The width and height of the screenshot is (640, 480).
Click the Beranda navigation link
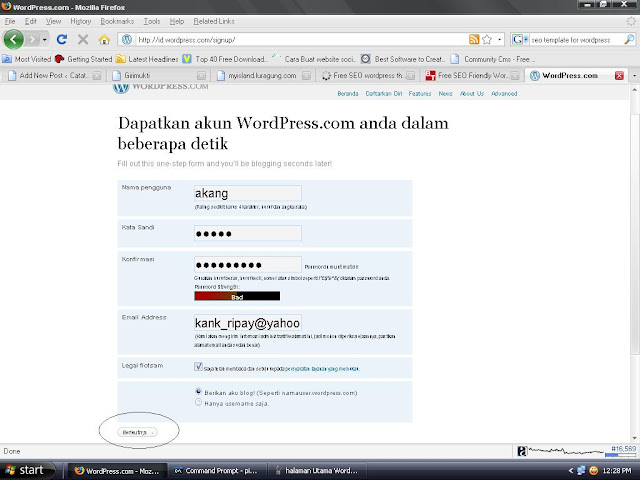[348, 93]
